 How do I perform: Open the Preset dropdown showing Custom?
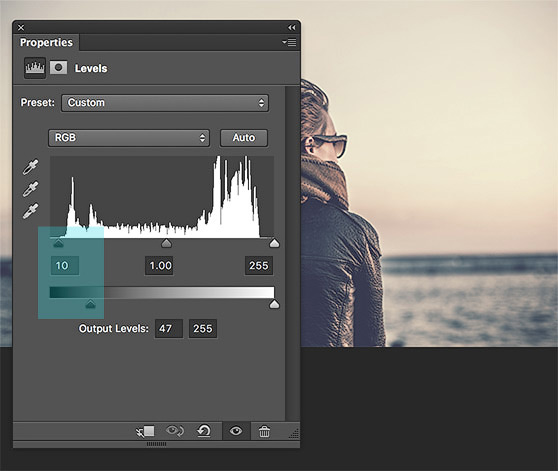click(x=165, y=103)
